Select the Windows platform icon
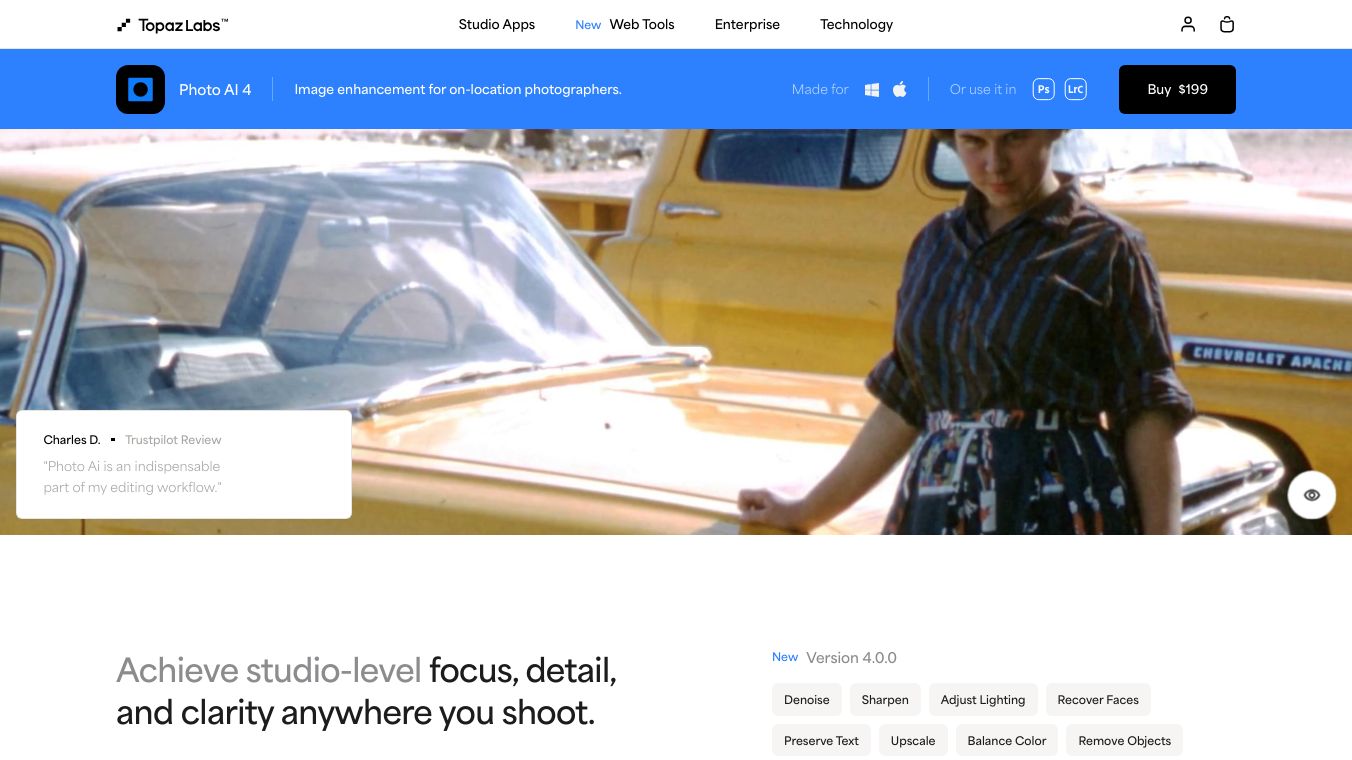 tap(872, 89)
